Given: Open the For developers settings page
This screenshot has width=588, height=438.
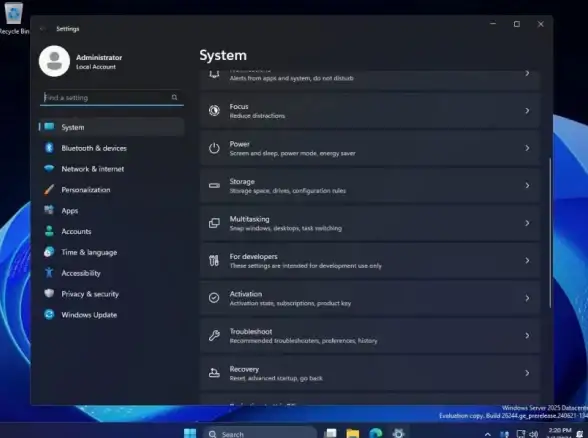Looking at the screenshot, I should click(370, 261).
